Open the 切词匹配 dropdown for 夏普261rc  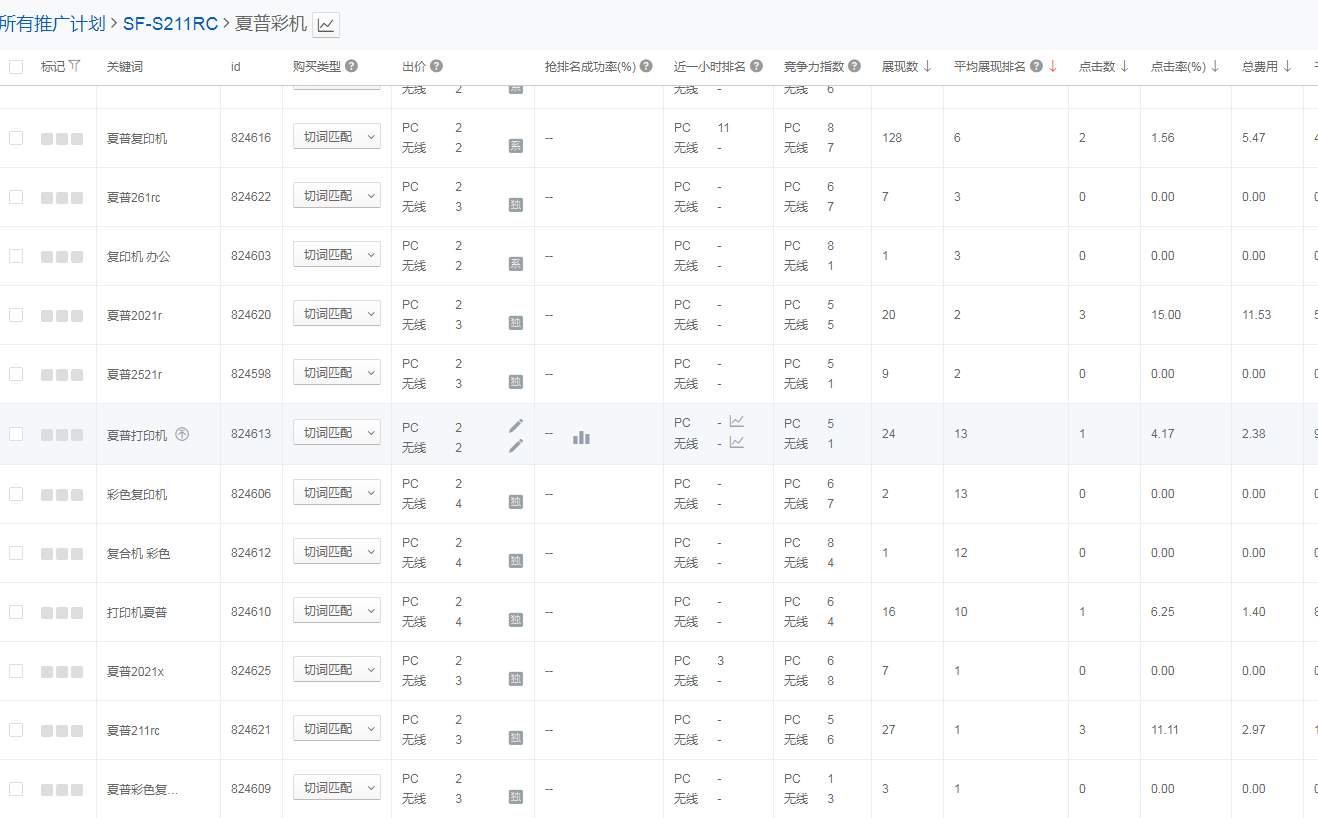click(x=337, y=196)
